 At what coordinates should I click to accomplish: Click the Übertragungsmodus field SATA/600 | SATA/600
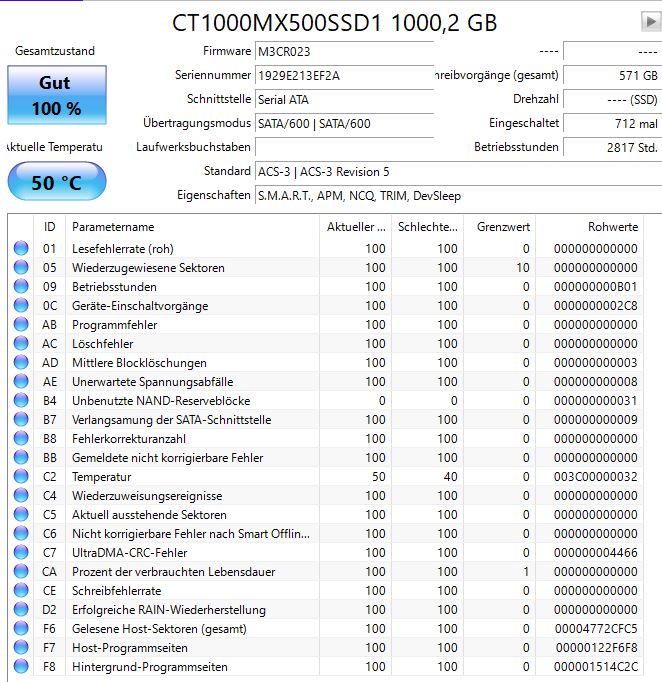coord(344,124)
